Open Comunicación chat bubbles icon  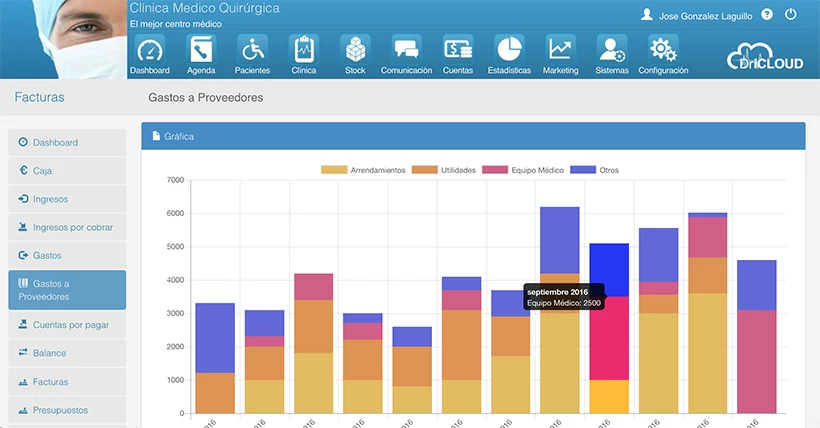(x=406, y=50)
